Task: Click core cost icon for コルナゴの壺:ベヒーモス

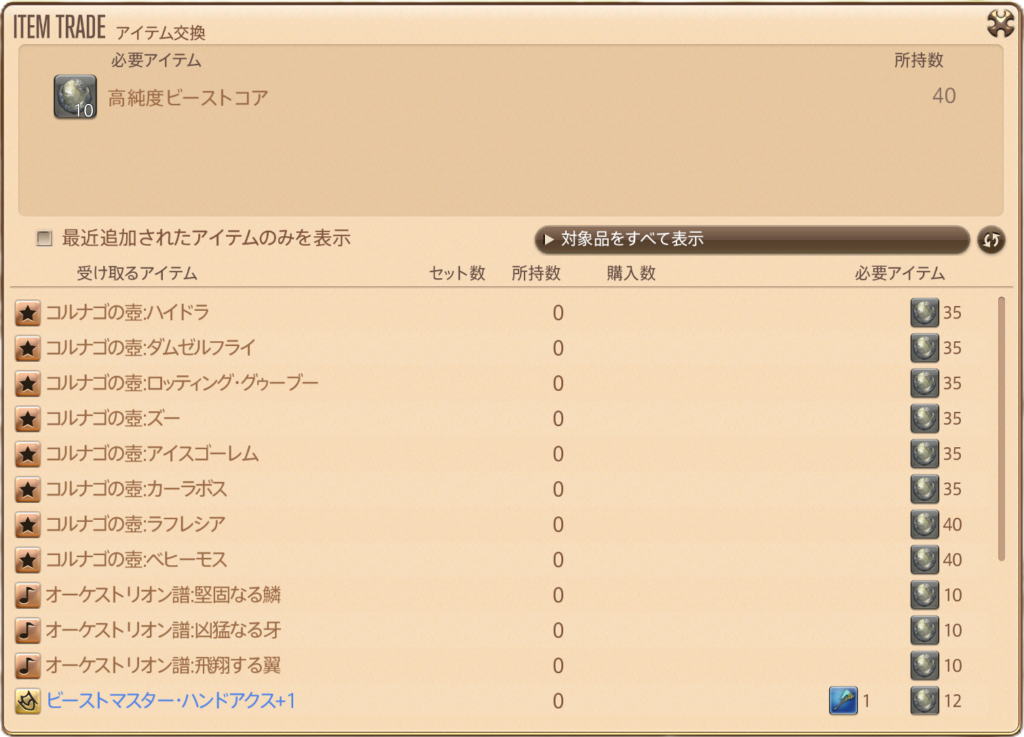Action: click(924, 560)
